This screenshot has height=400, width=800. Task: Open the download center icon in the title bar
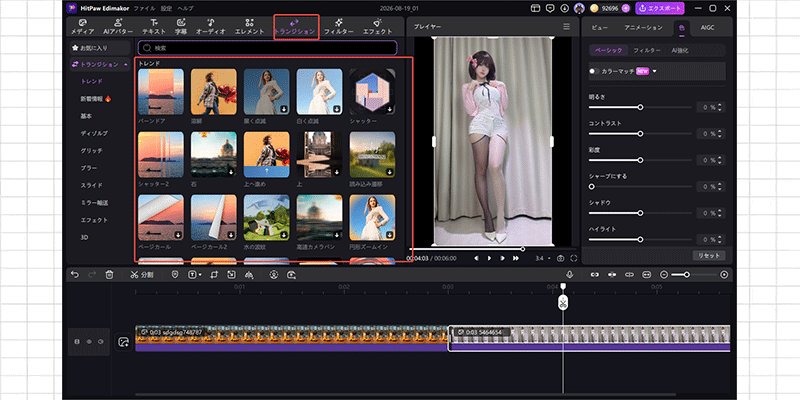pos(564,8)
